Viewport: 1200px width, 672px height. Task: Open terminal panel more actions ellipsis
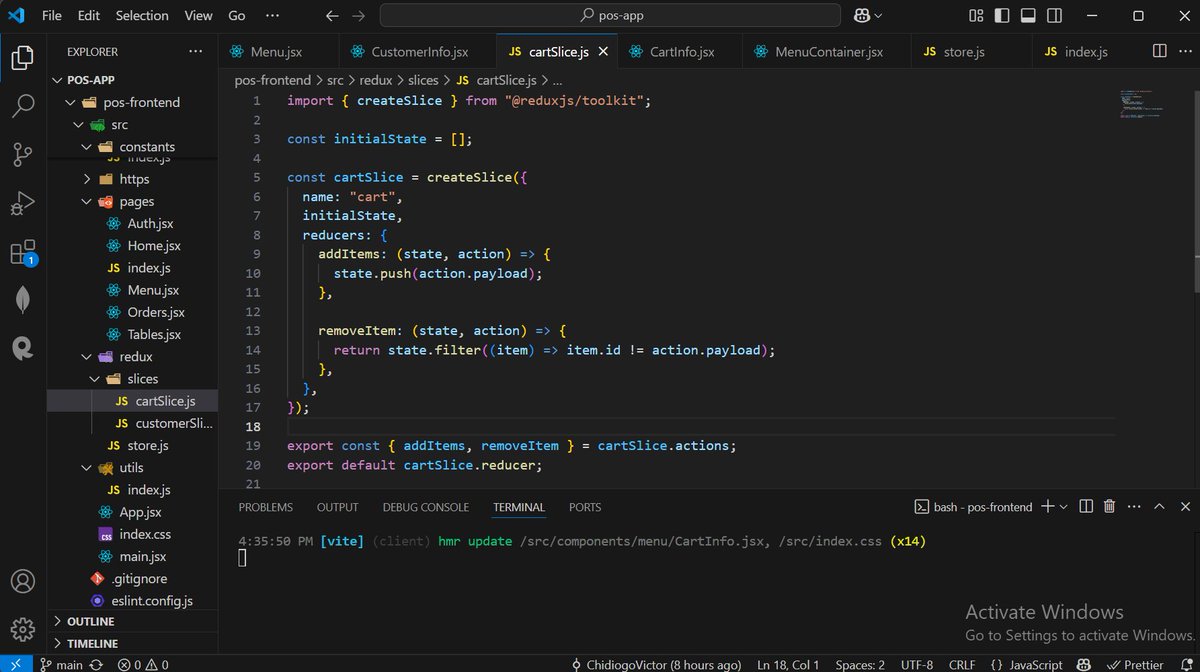[x=1134, y=507]
